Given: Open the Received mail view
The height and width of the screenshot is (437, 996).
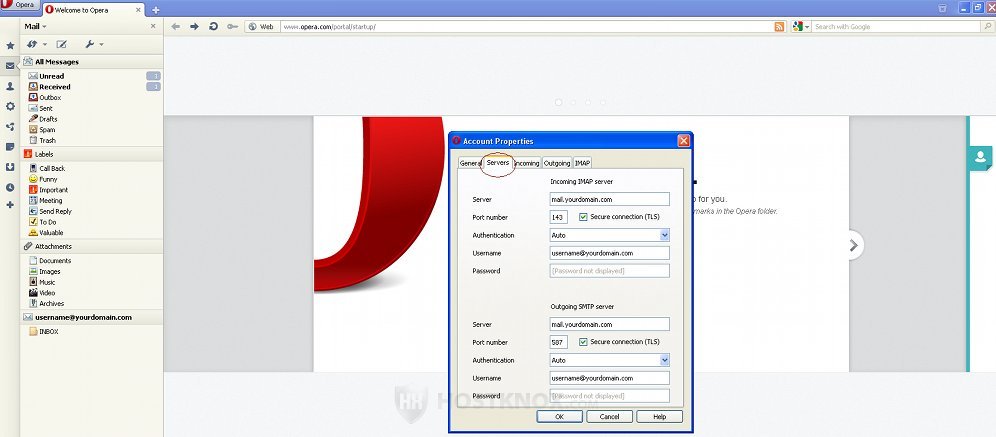Looking at the screenshot, I should [x=55, y=87].
